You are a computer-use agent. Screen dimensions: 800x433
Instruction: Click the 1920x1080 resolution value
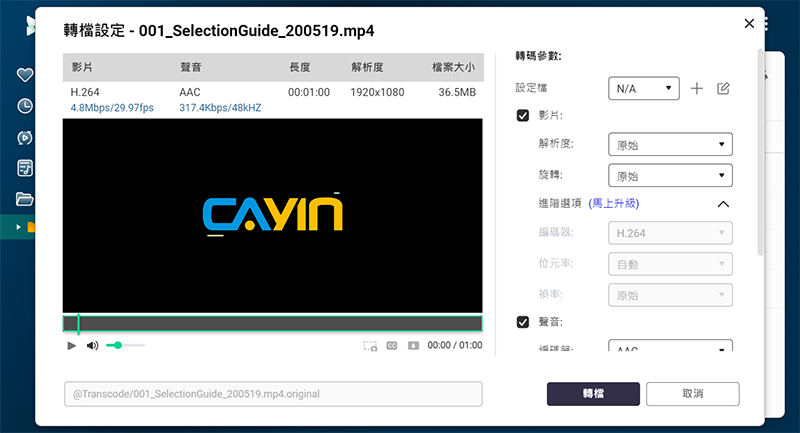point(377,92)
